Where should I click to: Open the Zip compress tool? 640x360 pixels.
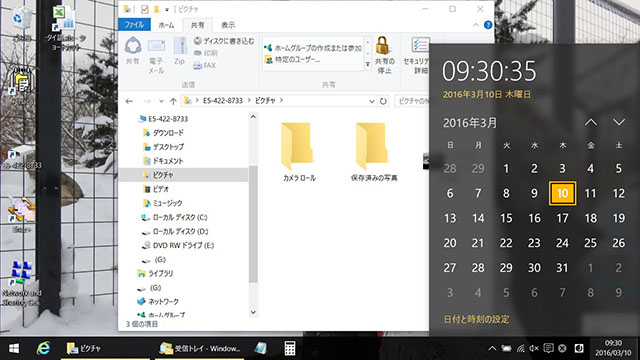point(180,51)
